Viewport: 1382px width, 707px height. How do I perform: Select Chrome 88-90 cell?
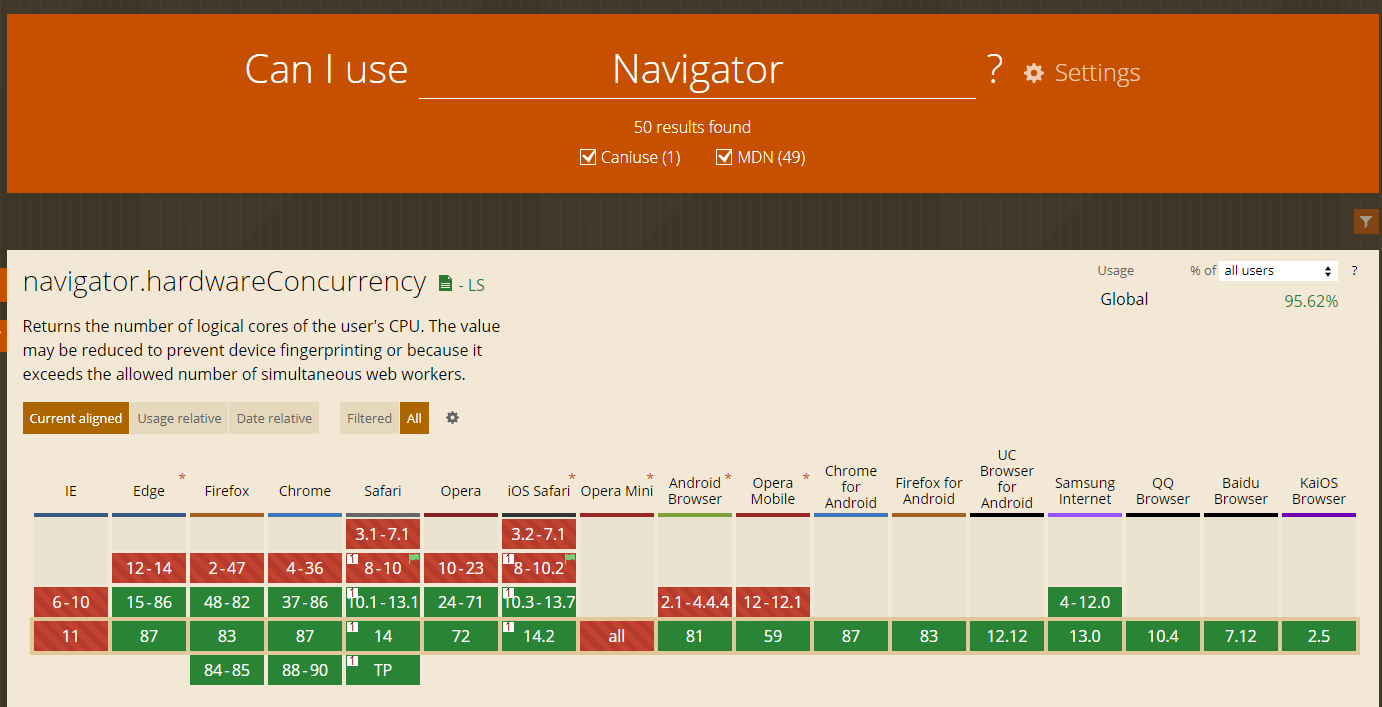click(x=305, y=670)
